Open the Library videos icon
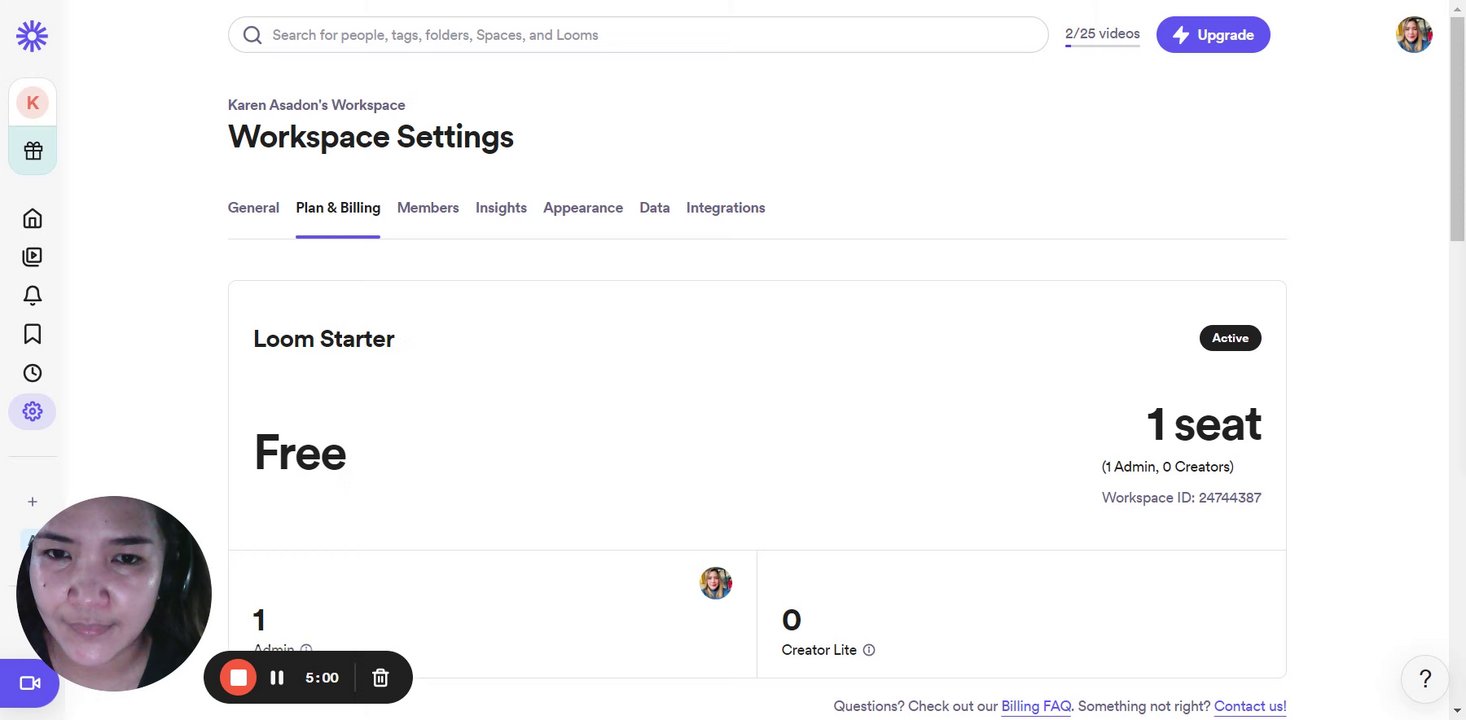1466x720 pixels. click(32, 257)
